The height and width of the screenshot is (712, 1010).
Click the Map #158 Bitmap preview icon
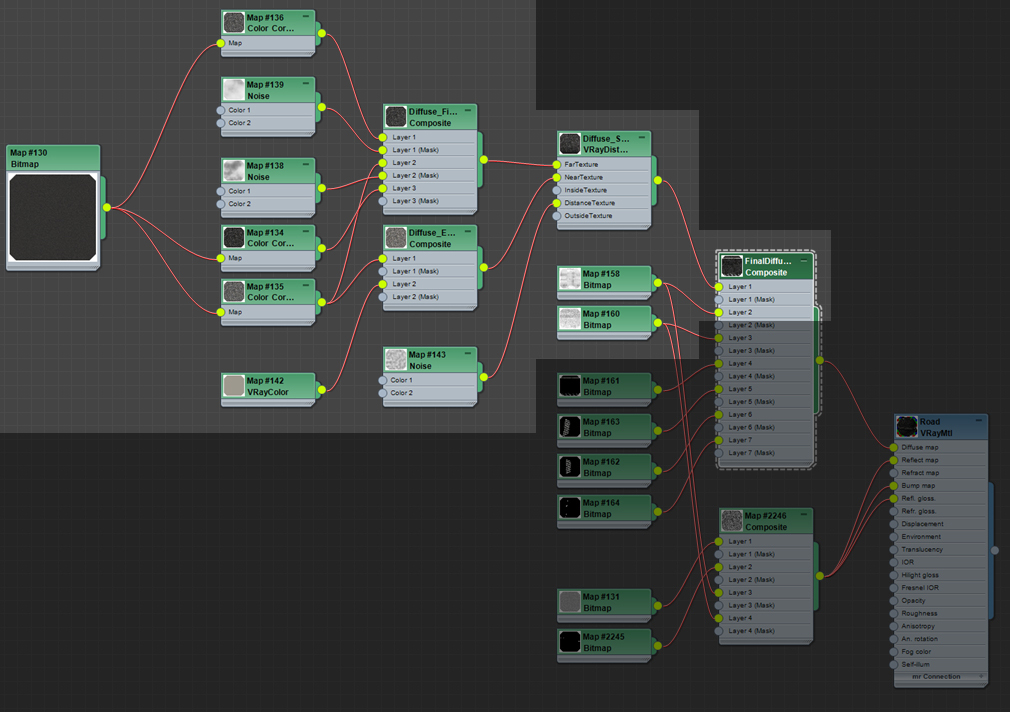pos(569,279)
